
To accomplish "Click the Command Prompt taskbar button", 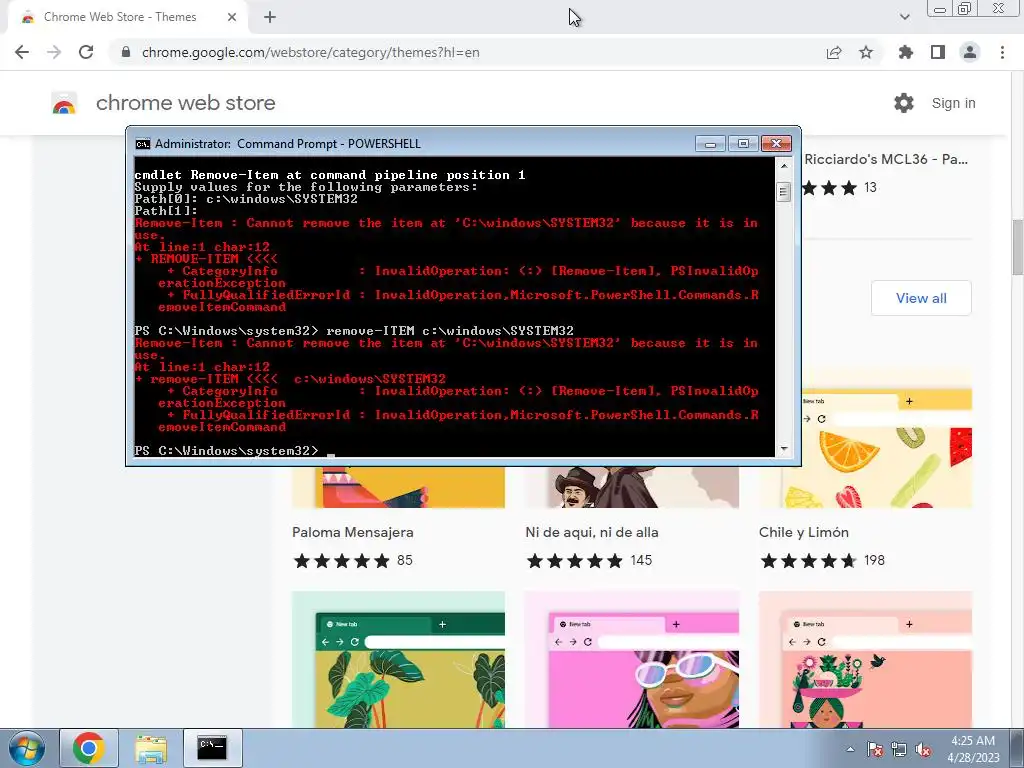I will point(212,748).
